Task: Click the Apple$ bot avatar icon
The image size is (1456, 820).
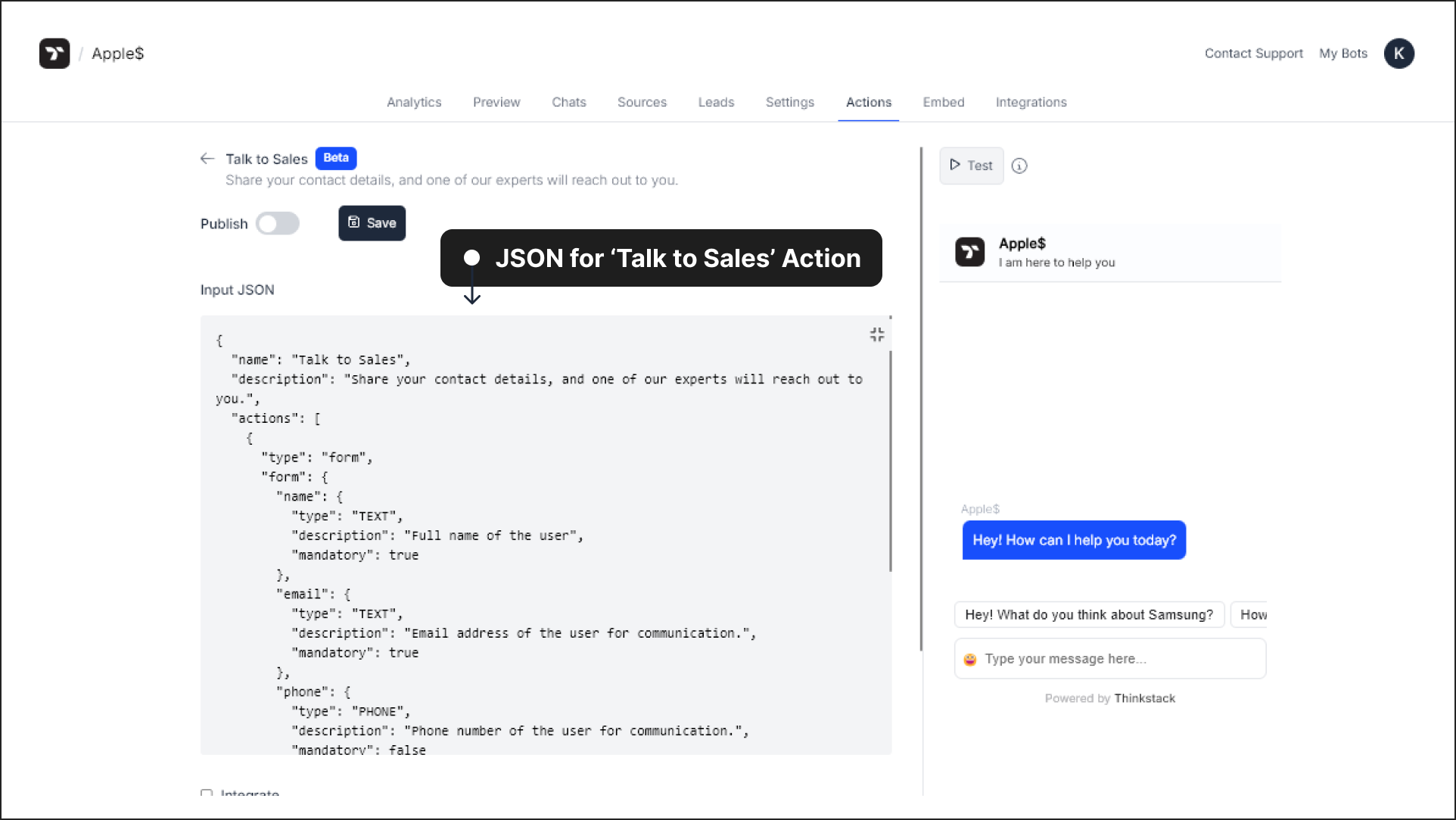Action: 969,251
